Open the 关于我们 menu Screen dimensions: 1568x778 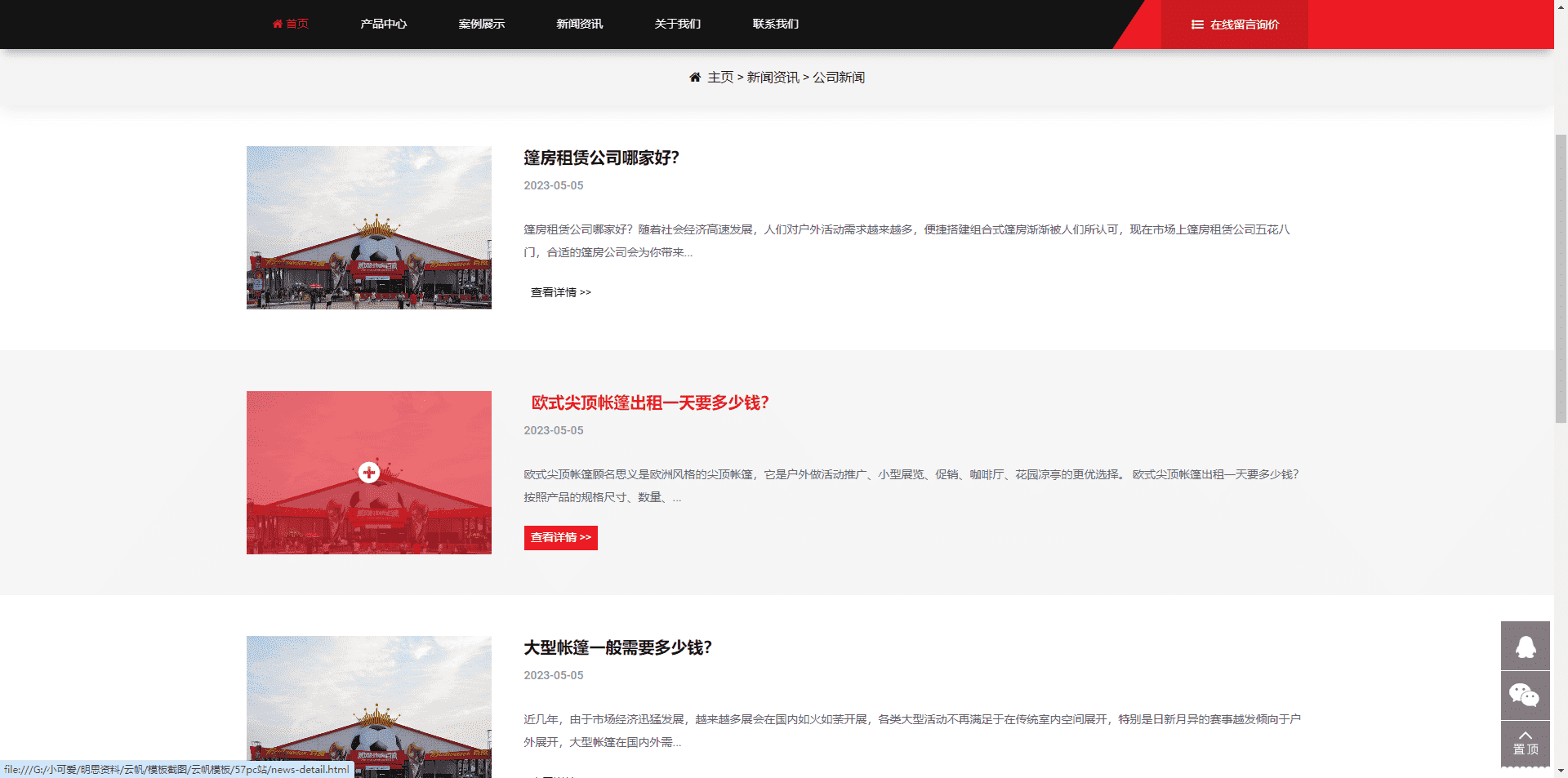(678, 24)
